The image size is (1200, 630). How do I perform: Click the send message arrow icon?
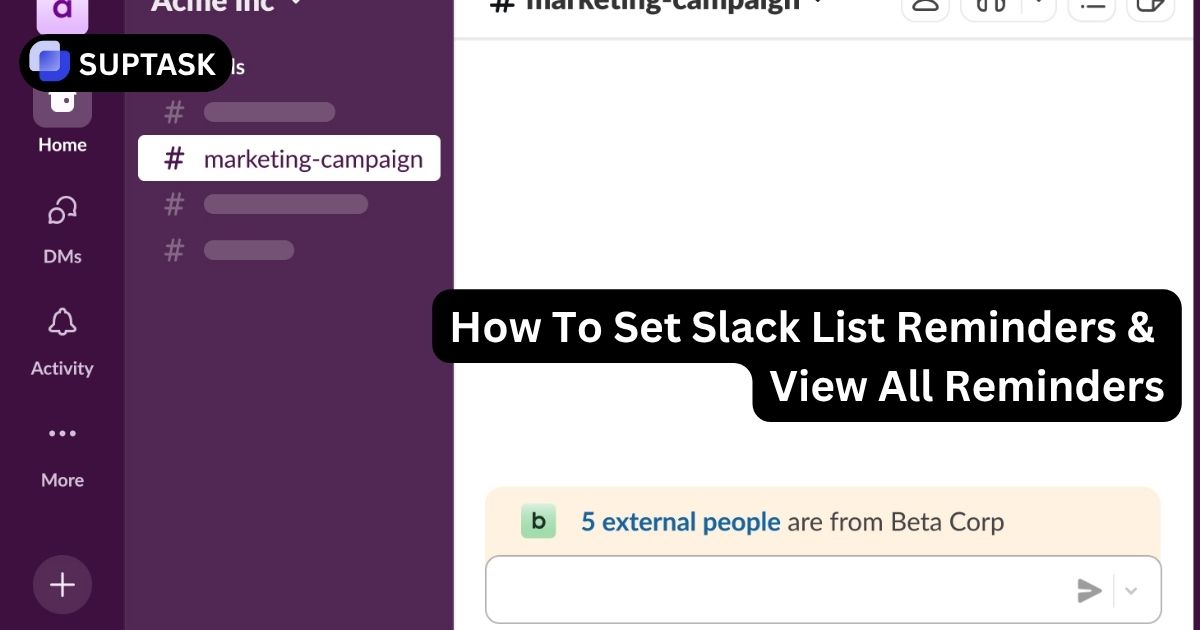click(1089, 590)
